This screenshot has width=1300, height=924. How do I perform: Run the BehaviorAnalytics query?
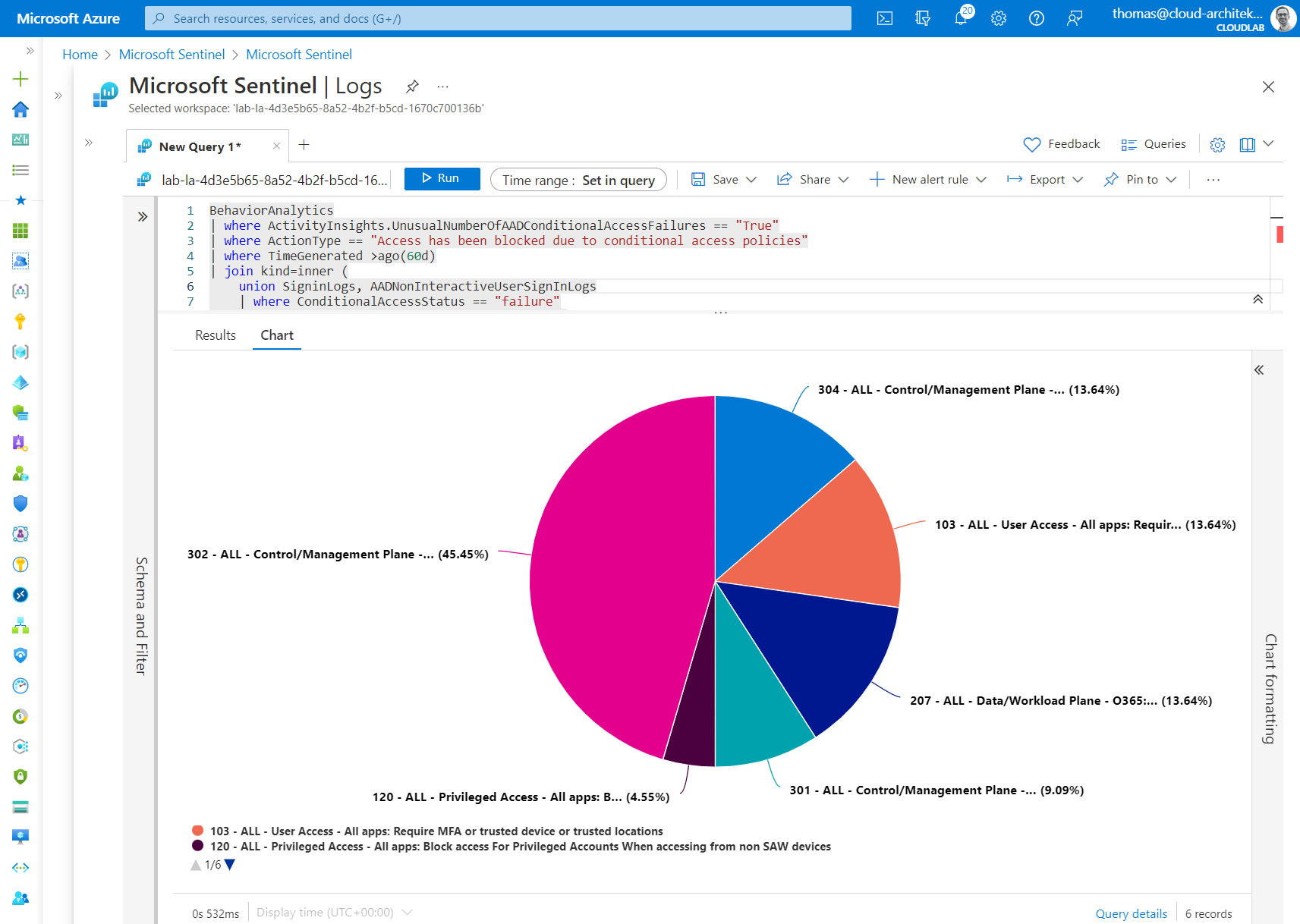(442, 178)
